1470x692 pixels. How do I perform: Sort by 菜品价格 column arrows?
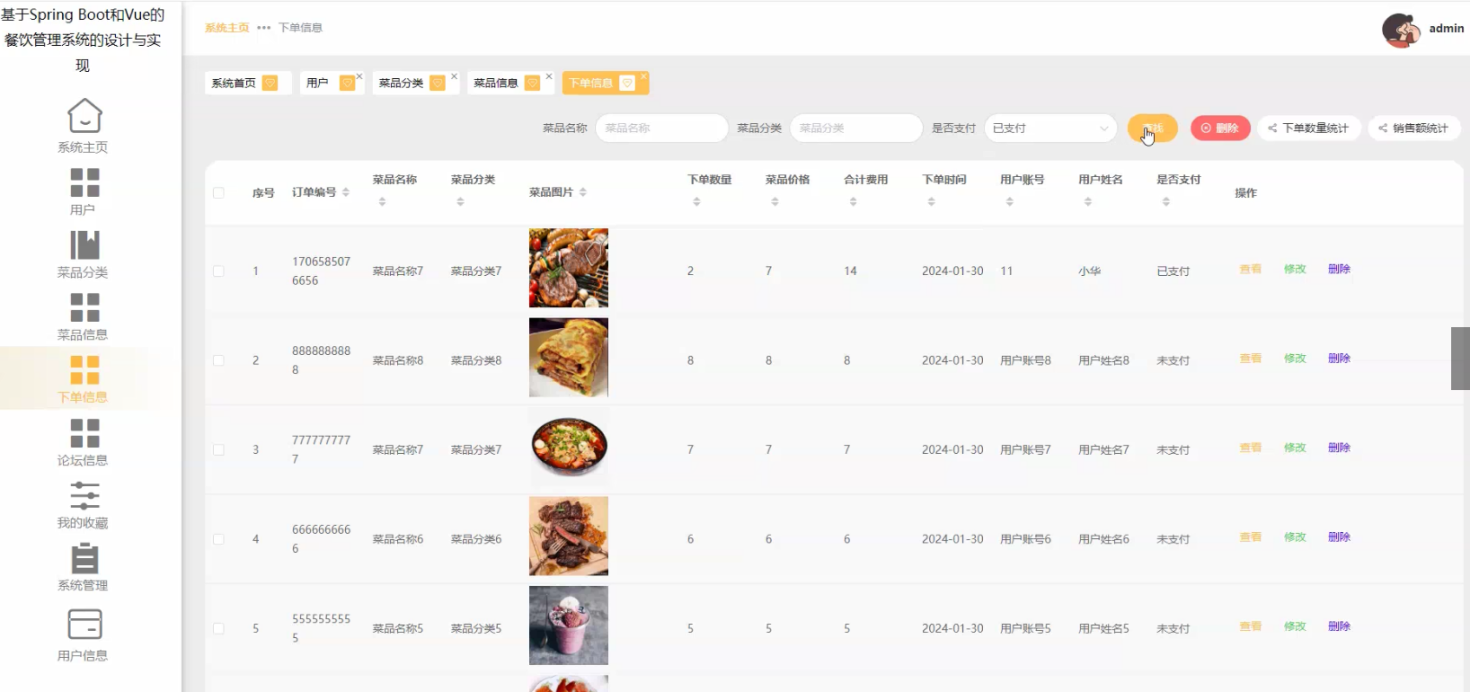775,202
